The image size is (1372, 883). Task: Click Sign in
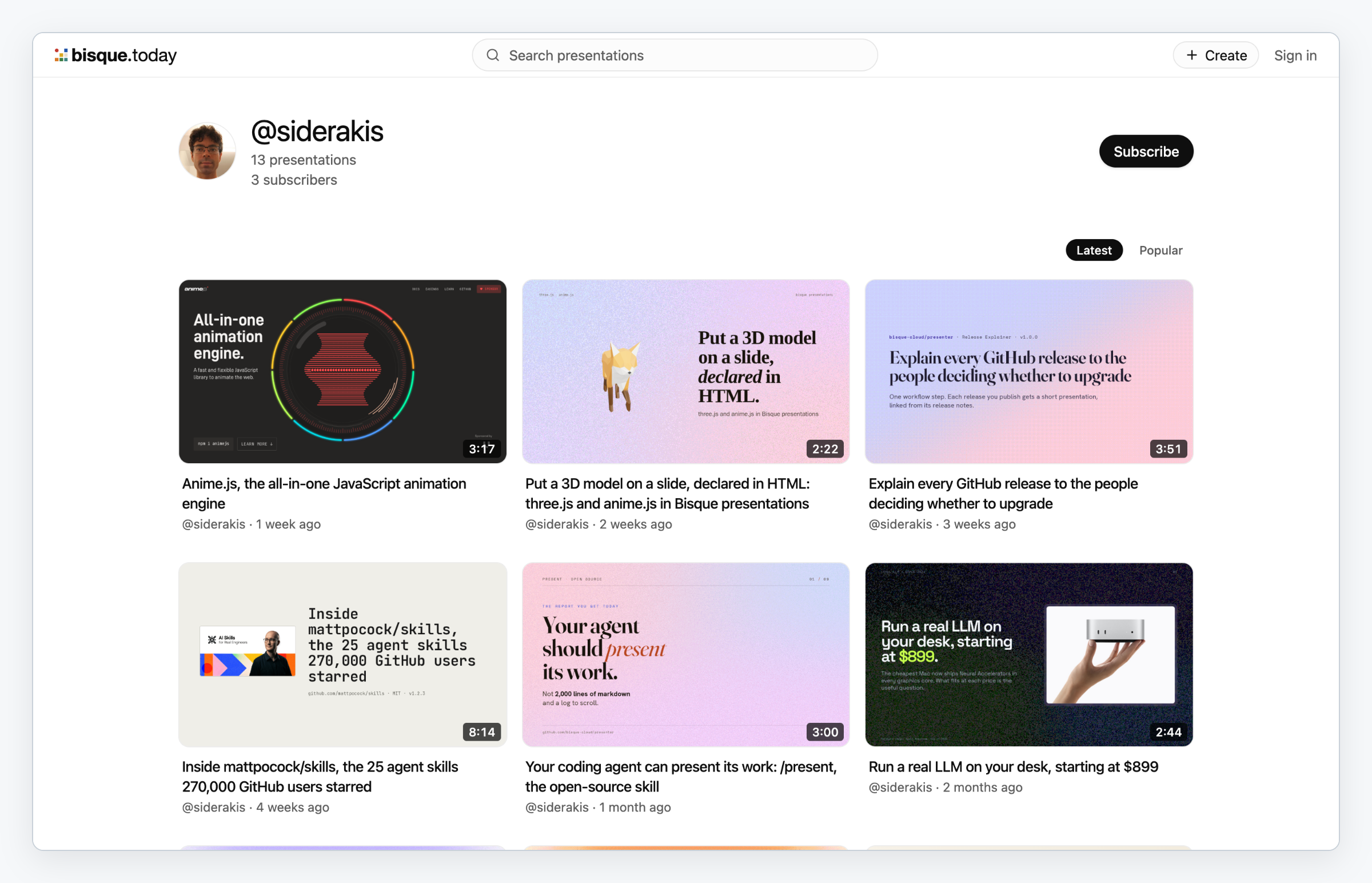(x=1295, y=55)
